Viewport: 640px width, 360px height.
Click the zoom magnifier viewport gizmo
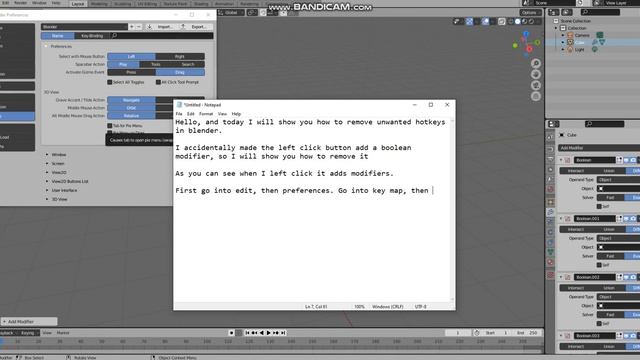[x=536, y=63]
